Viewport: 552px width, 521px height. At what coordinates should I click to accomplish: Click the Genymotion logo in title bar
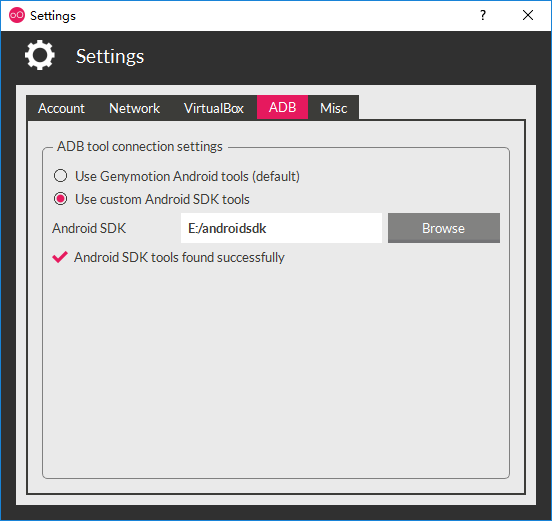17,15
